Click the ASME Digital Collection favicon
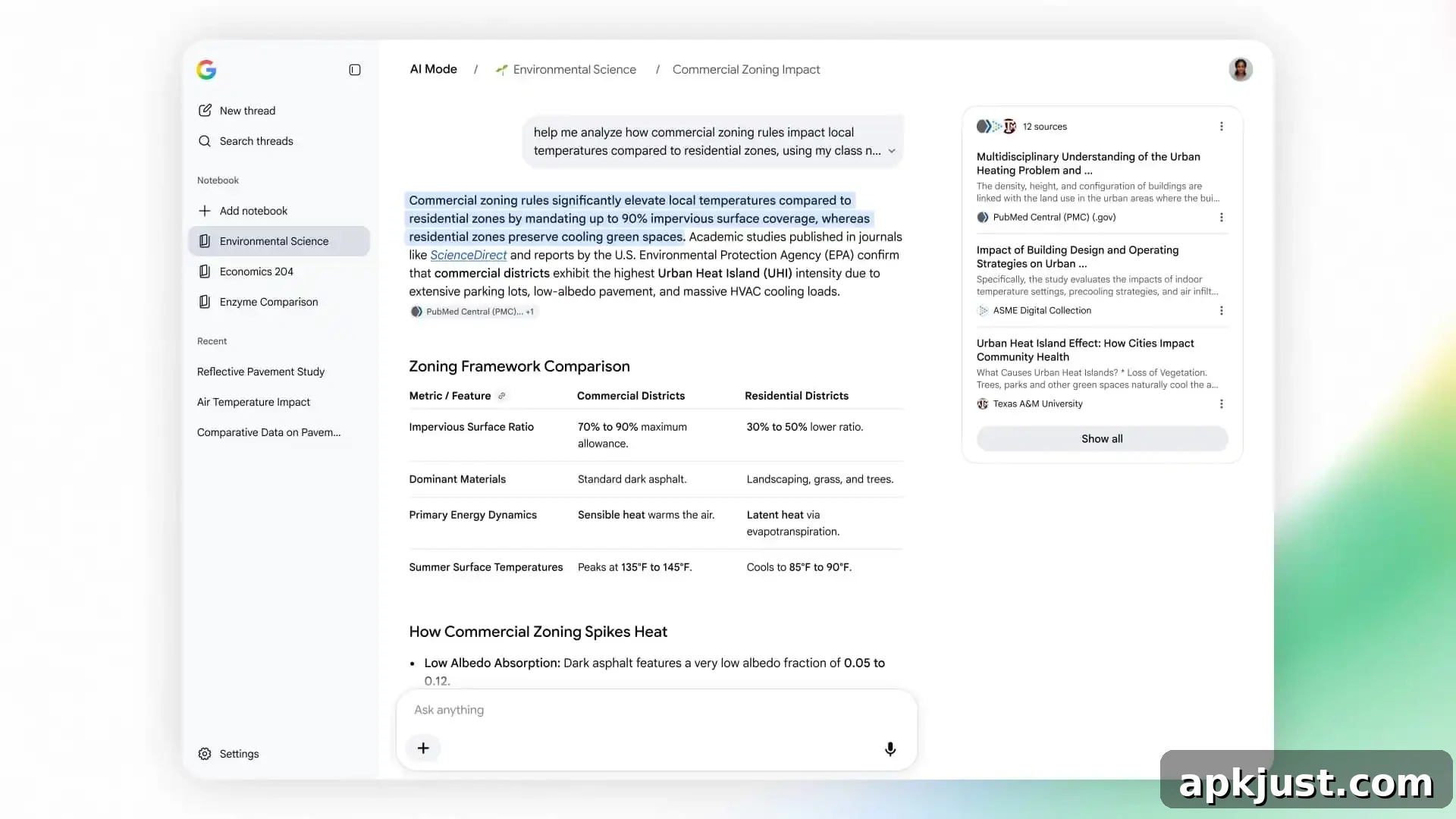This screenshot has height=819, width=1456. pos(983,311)
